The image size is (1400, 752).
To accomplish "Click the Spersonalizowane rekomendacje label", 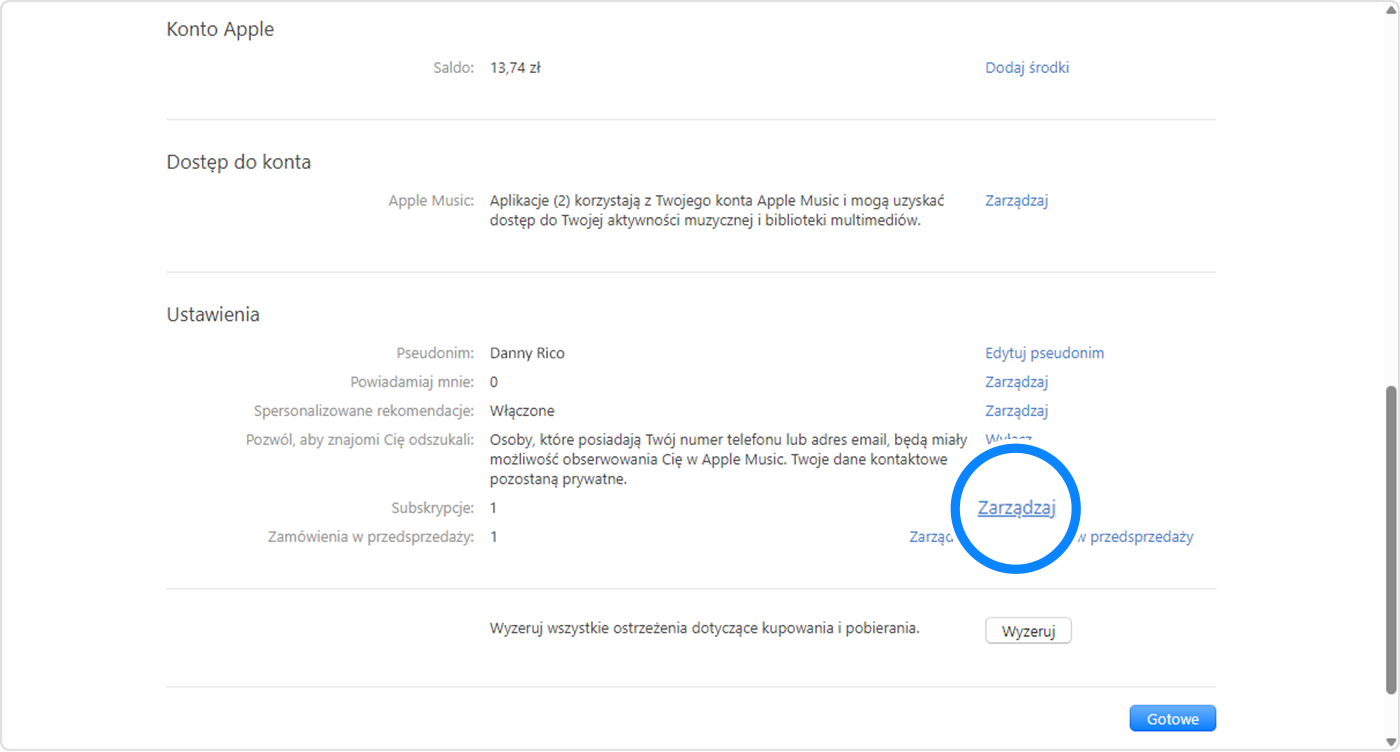I will coord(364,411).
